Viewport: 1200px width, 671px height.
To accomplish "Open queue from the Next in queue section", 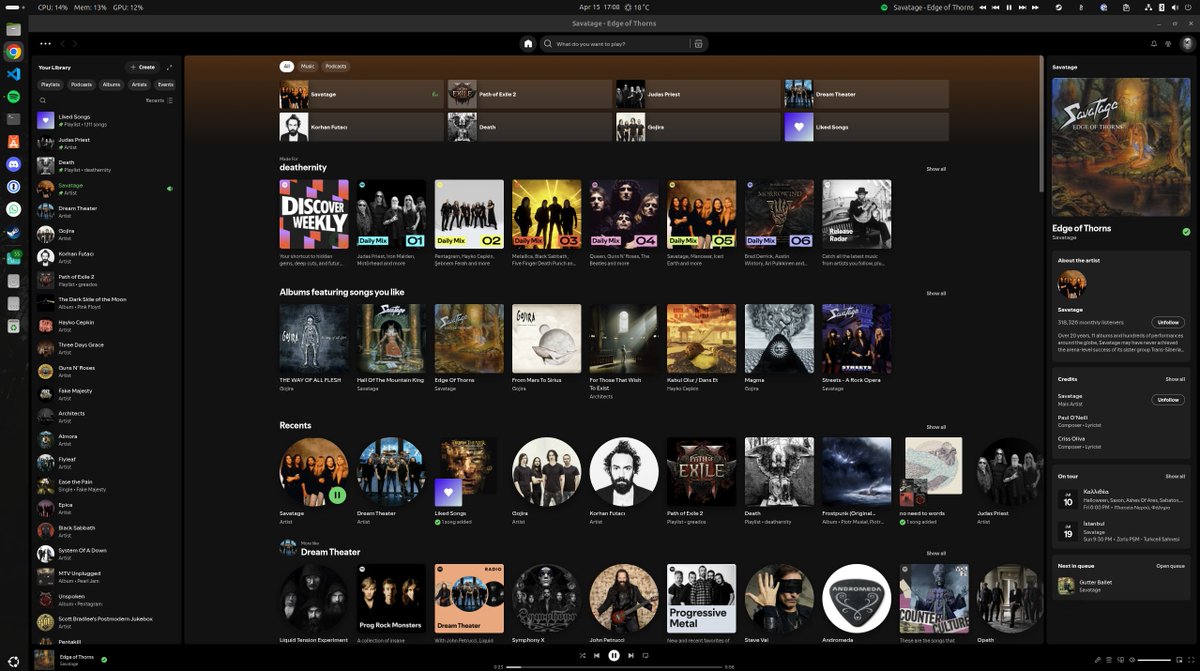I will pos(1171,566).
